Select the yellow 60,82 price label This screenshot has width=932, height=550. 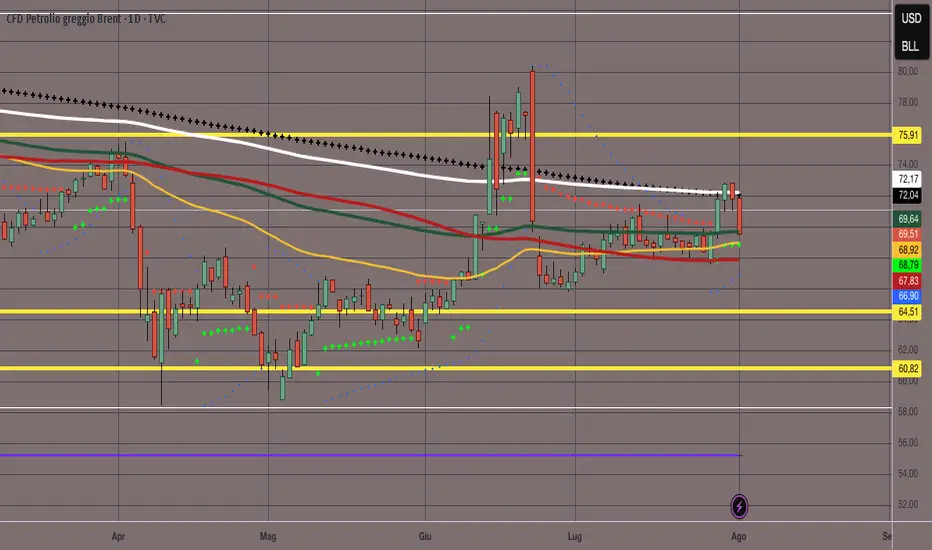[x=908, y=369]
